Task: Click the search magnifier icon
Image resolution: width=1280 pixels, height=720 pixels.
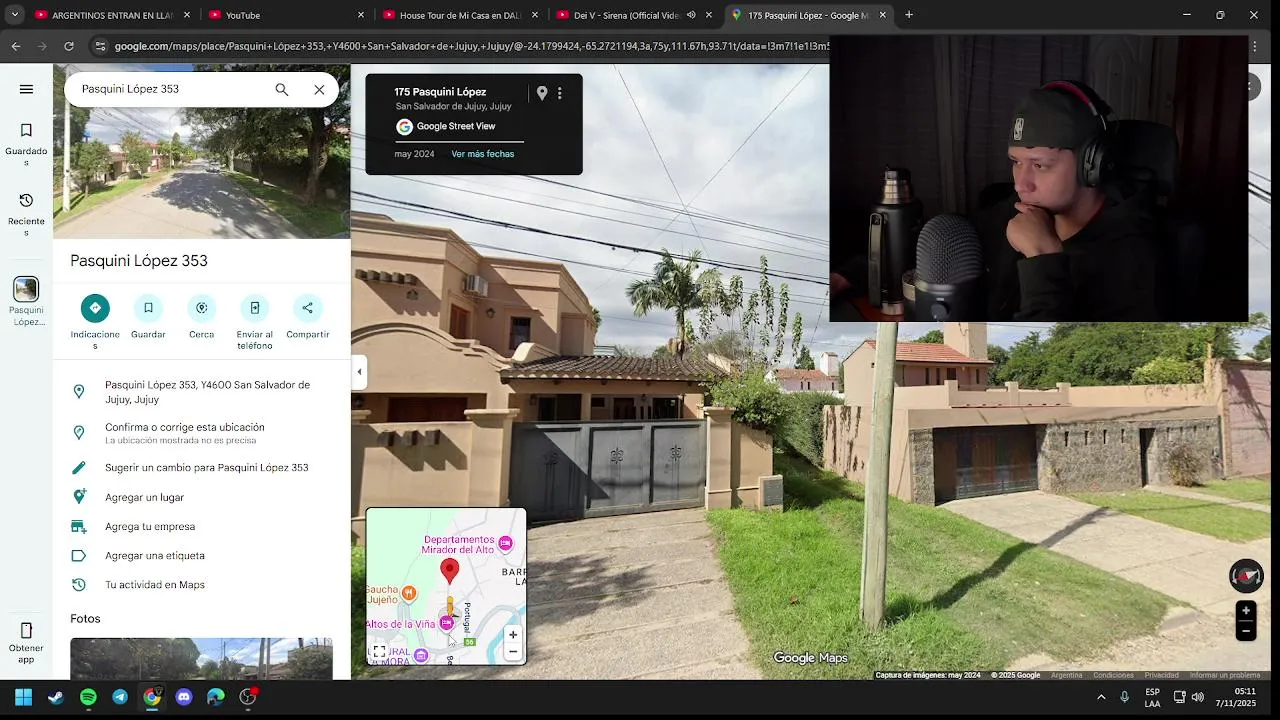Action: (x=282, y=89)
